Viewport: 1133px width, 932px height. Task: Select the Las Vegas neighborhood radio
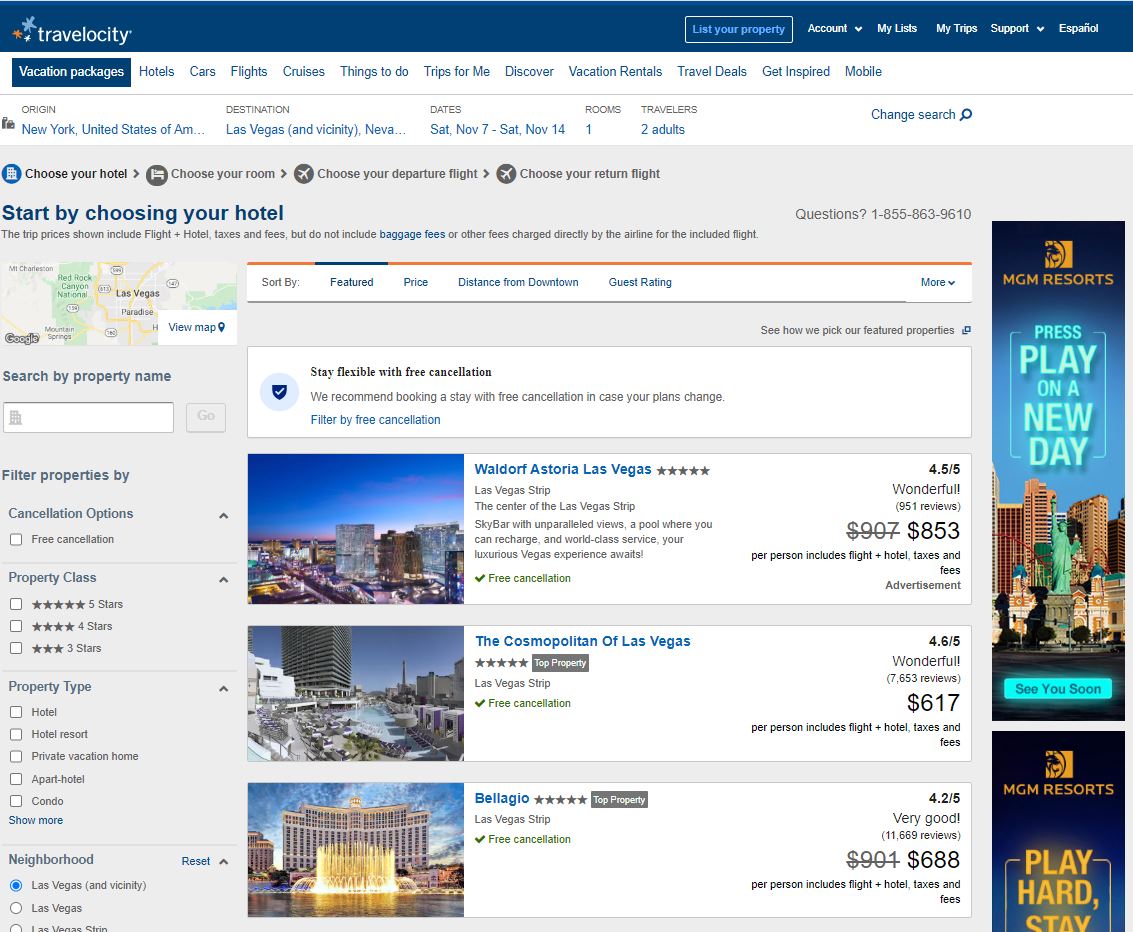[16, 908]
